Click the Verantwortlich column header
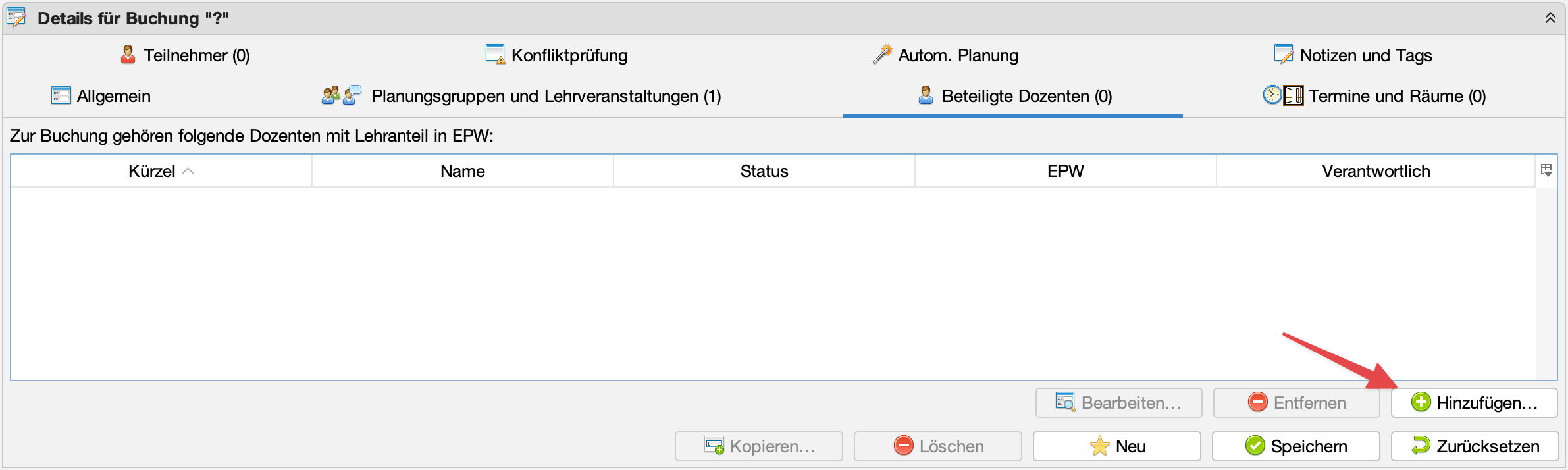Screen dimensions: 1568x470 [1375, 171]
